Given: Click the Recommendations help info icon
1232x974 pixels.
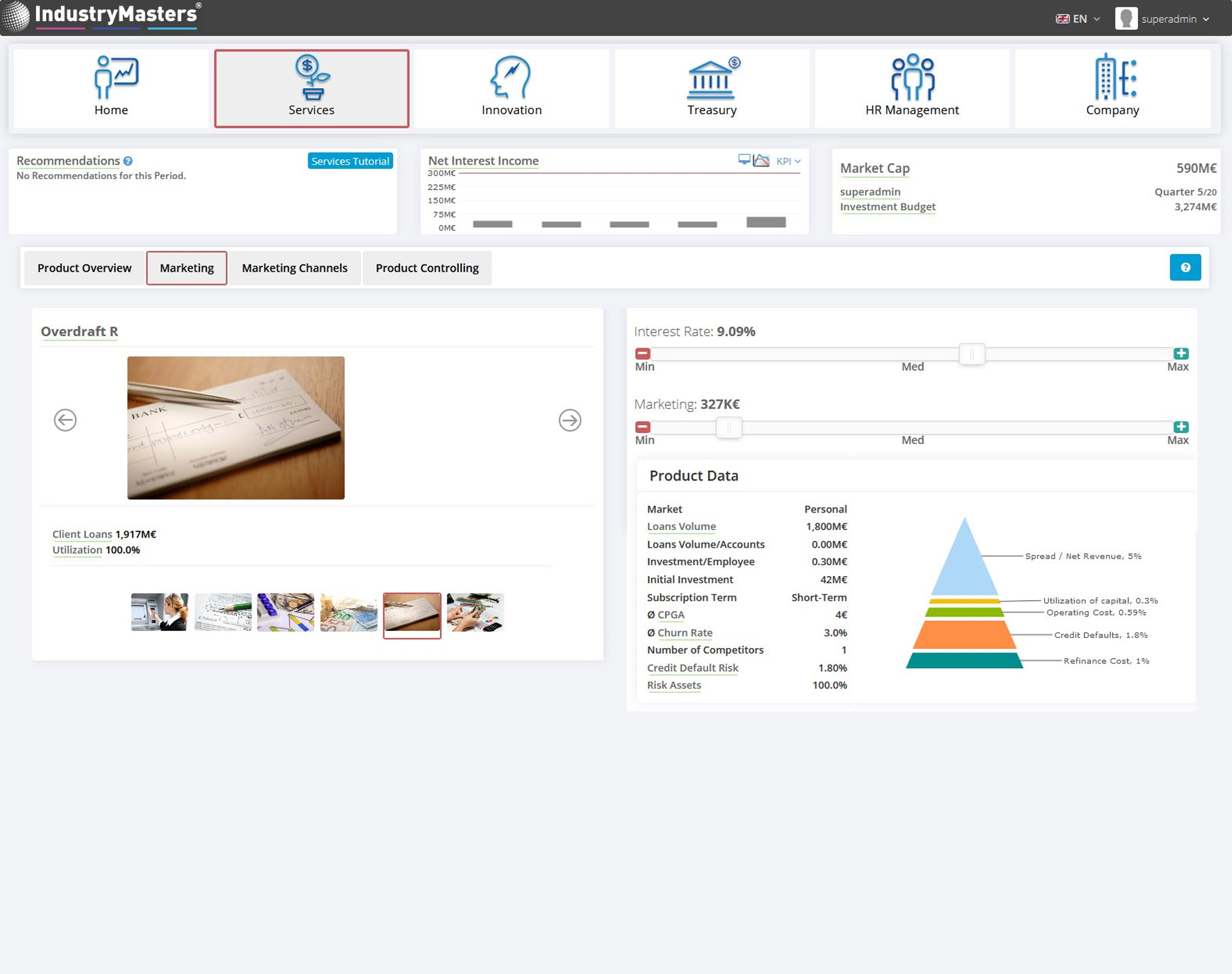Looking at the screenshot, I should point(128,161).
